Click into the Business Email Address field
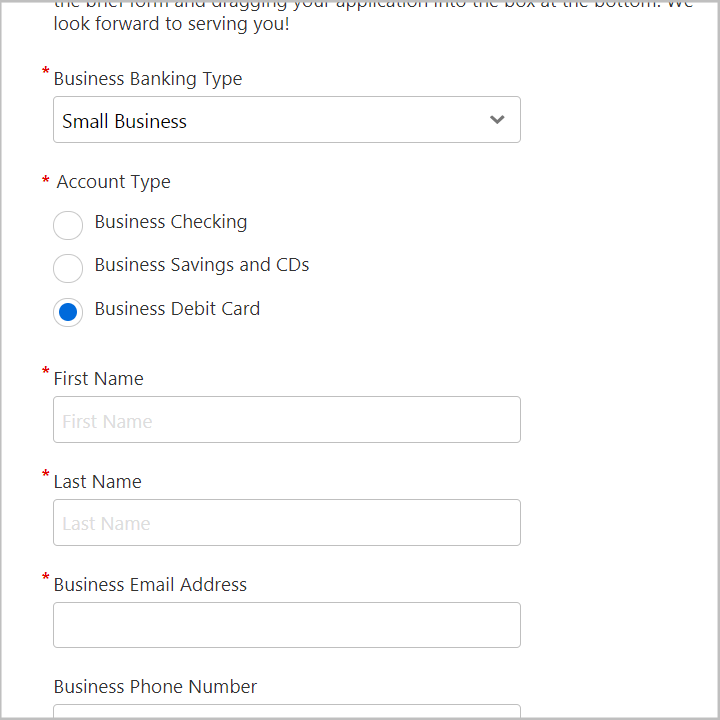 tap(287, 625)
